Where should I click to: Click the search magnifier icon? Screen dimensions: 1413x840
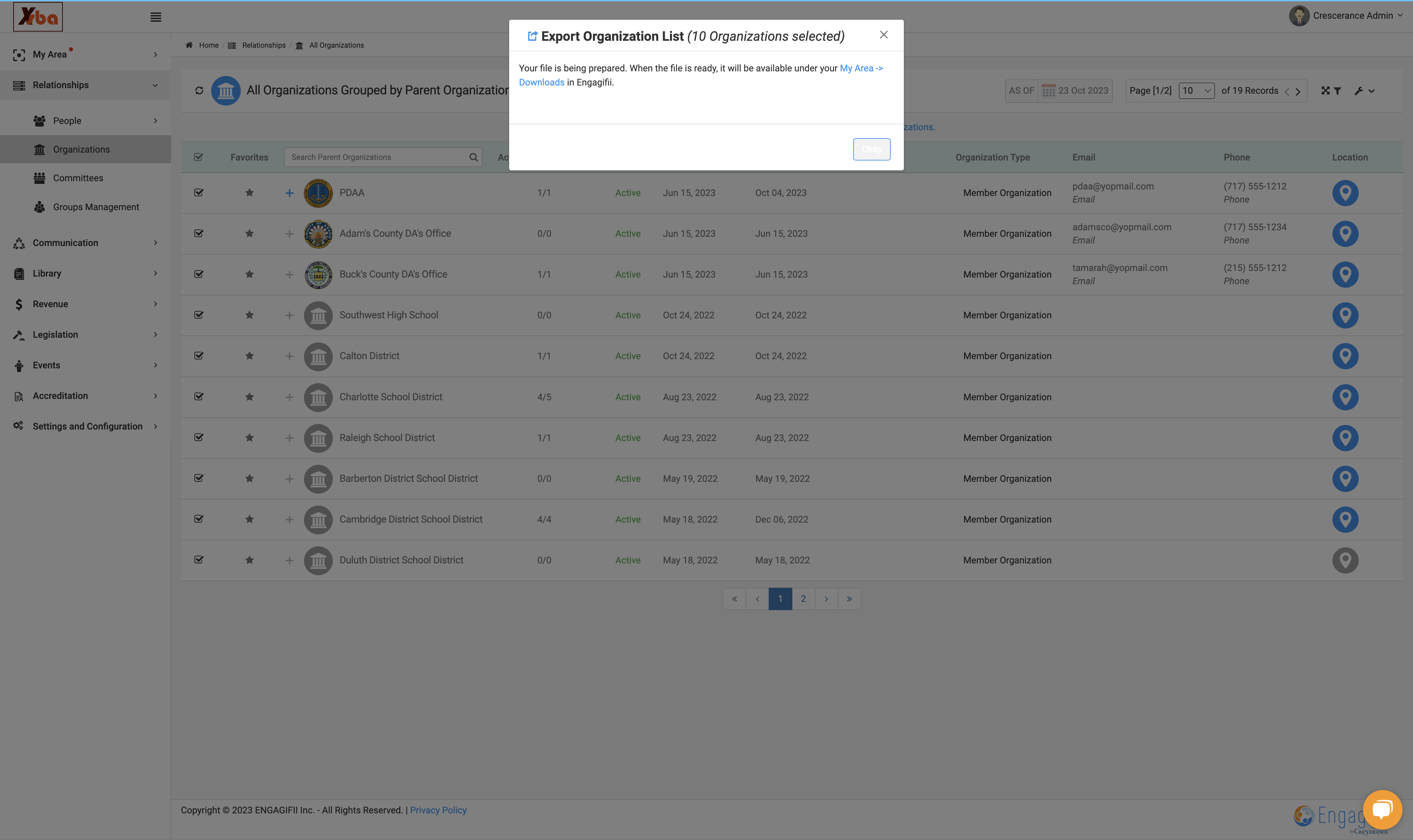pyautogui.click(x=474, y=157)
